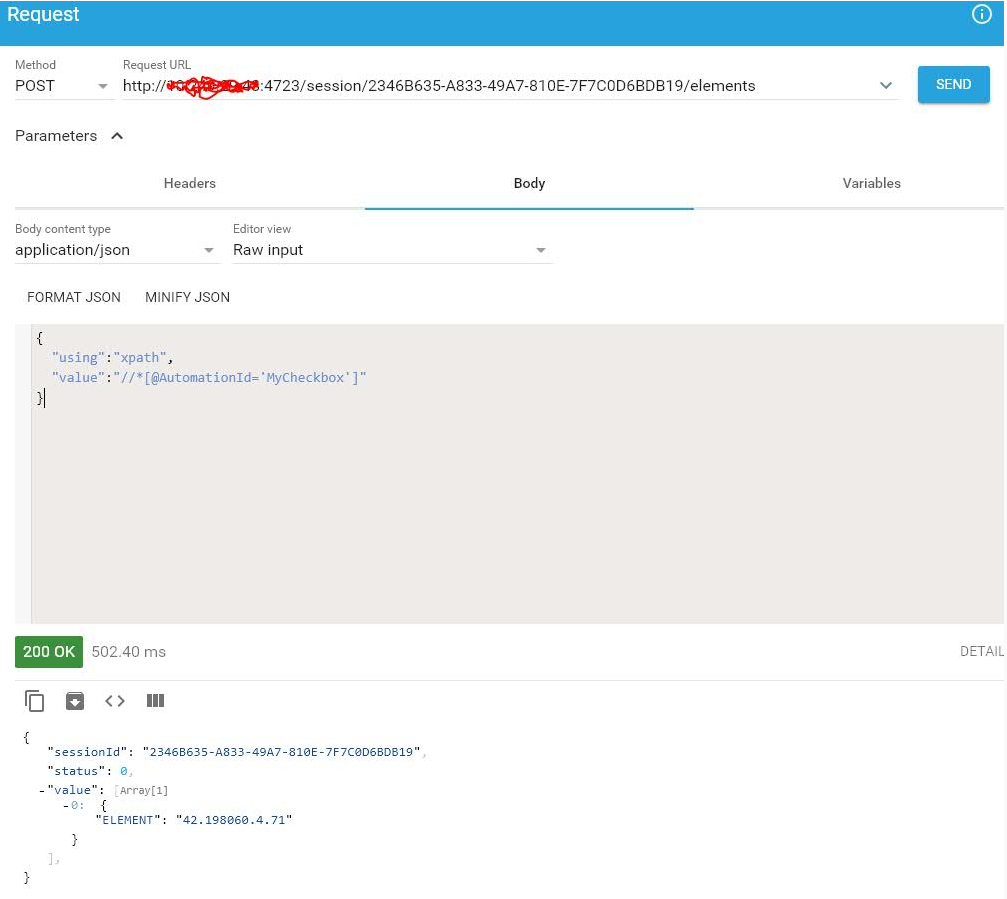
Task: Open the request URL history chevron
Action: click(886, 85)
